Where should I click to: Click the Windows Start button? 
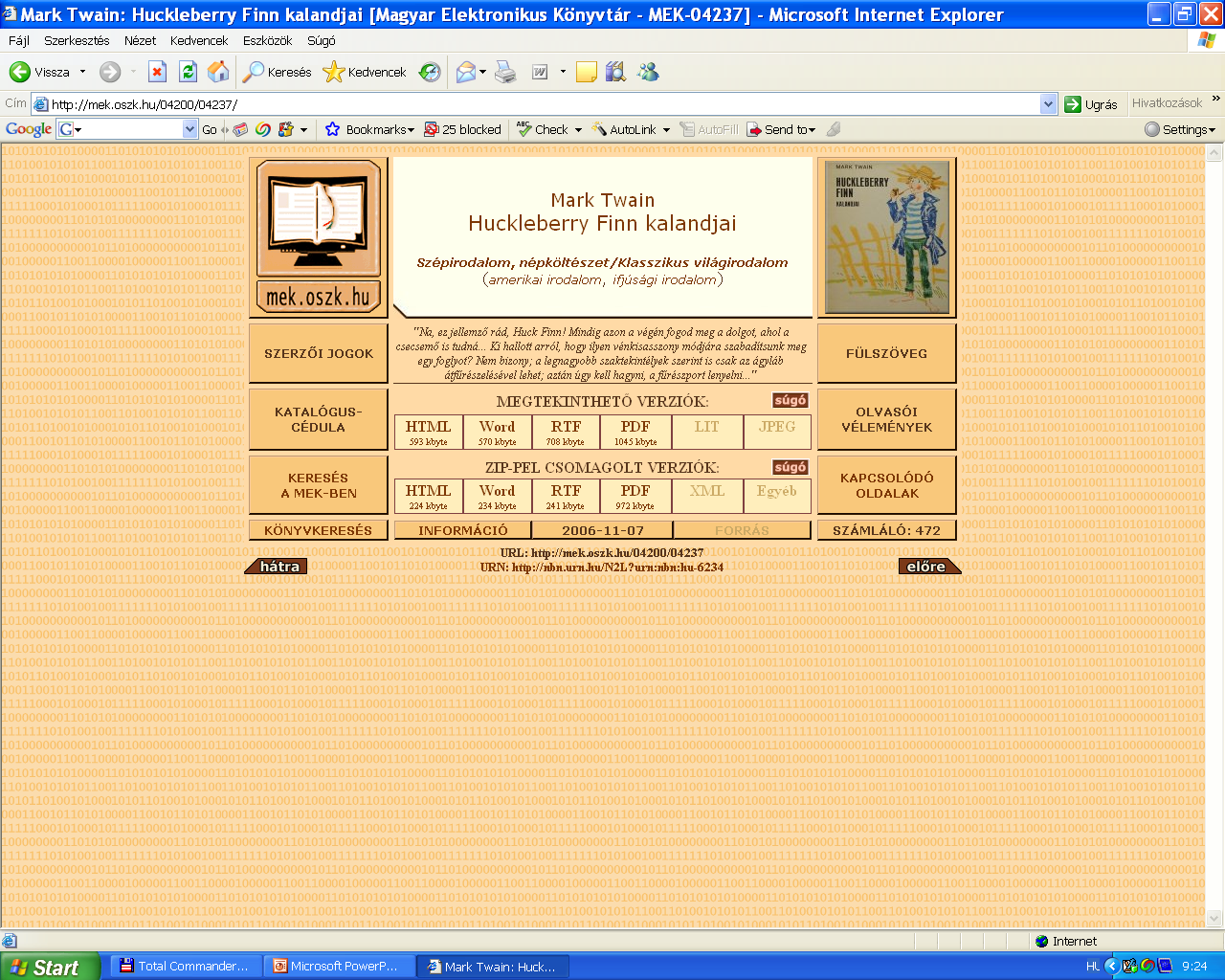tap(49, 967)
